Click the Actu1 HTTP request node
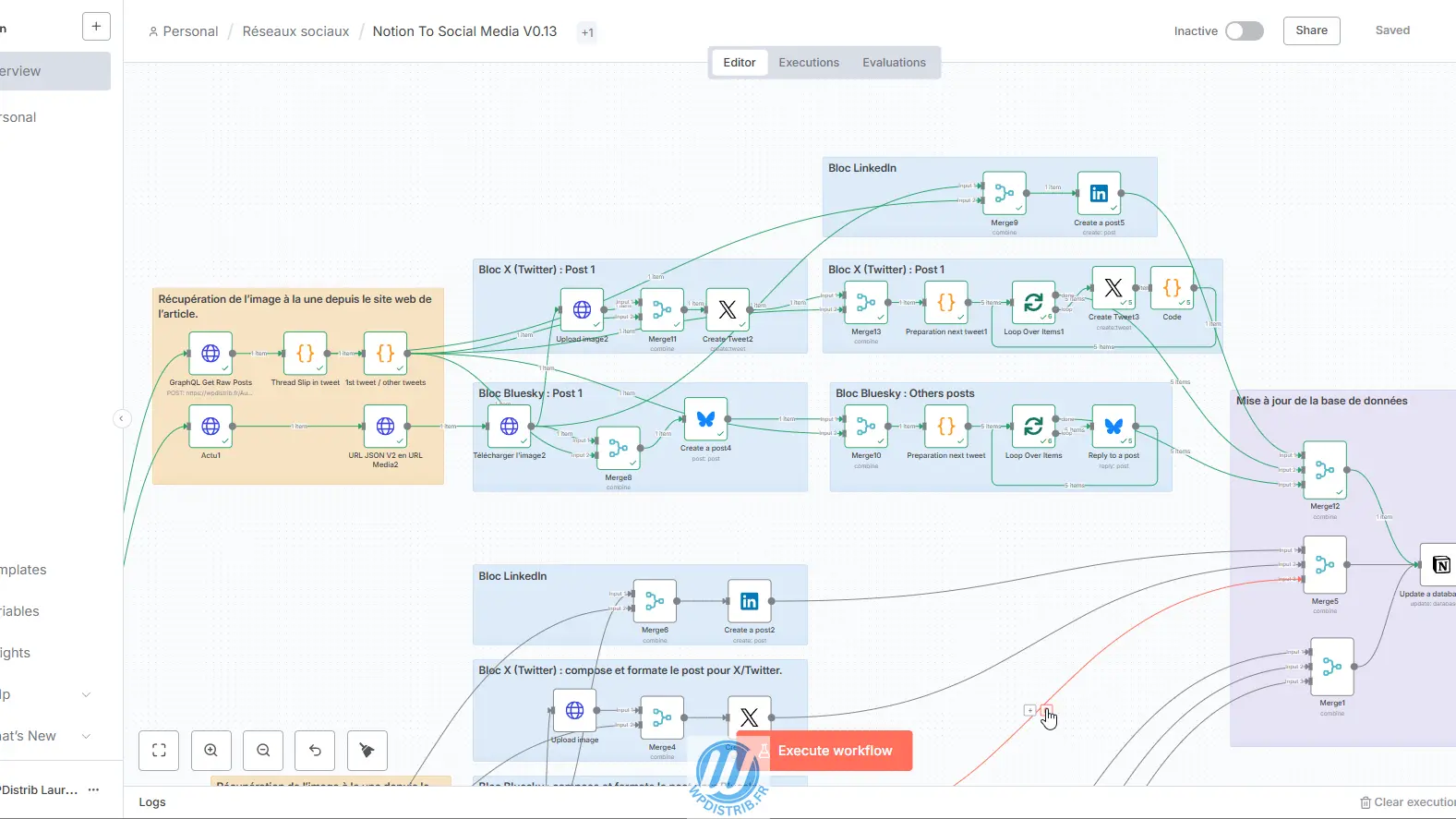The height and width of the screenshot is (819, 1456). [211, 426]
